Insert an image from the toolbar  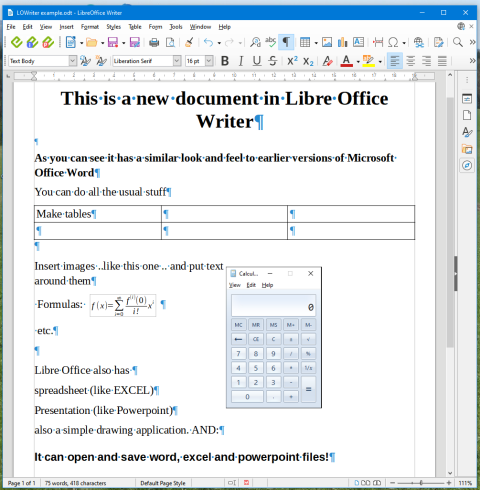point(327,42)
